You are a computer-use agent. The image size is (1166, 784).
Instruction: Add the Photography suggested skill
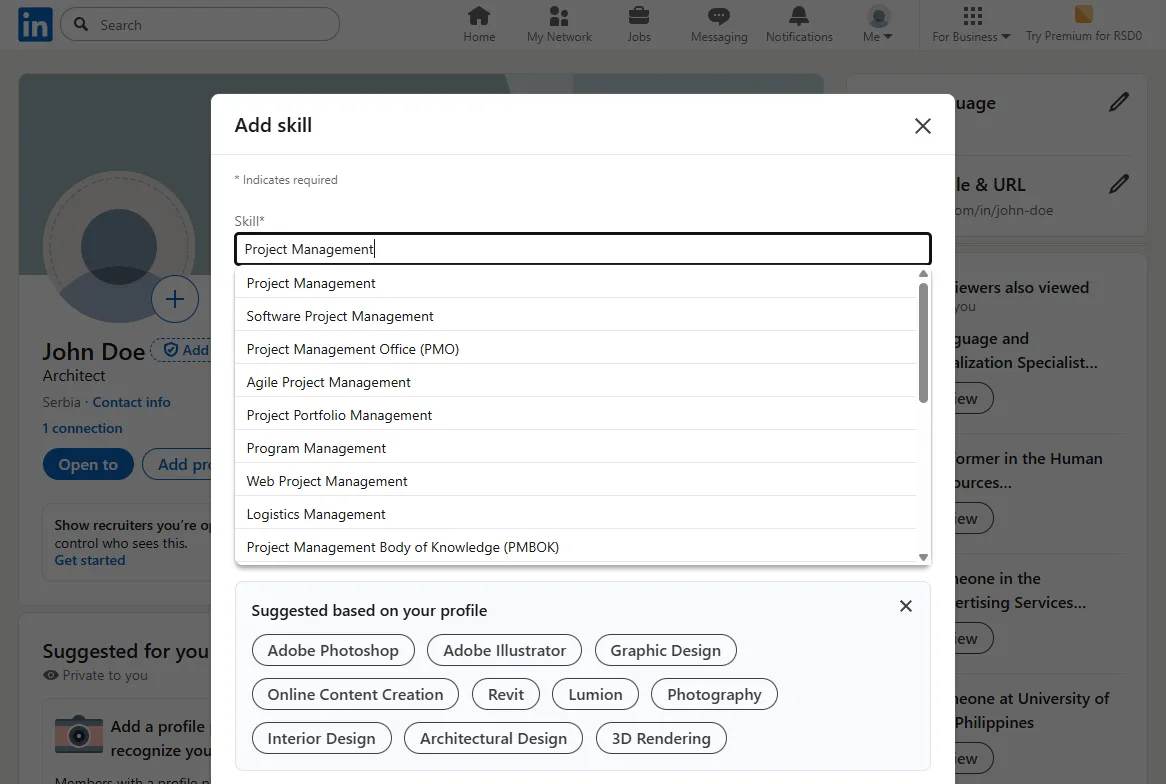pyautogui.click(x=714, y=694)
